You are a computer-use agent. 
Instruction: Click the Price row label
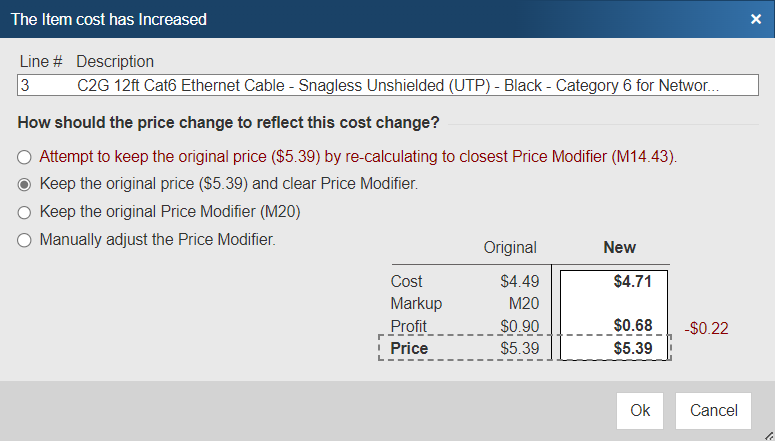(x=409, y=349)
